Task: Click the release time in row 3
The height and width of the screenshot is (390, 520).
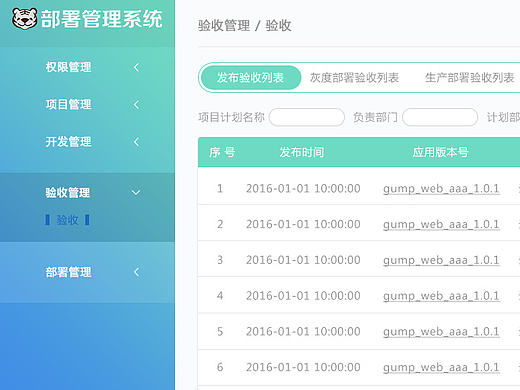Action: [303, 260]
